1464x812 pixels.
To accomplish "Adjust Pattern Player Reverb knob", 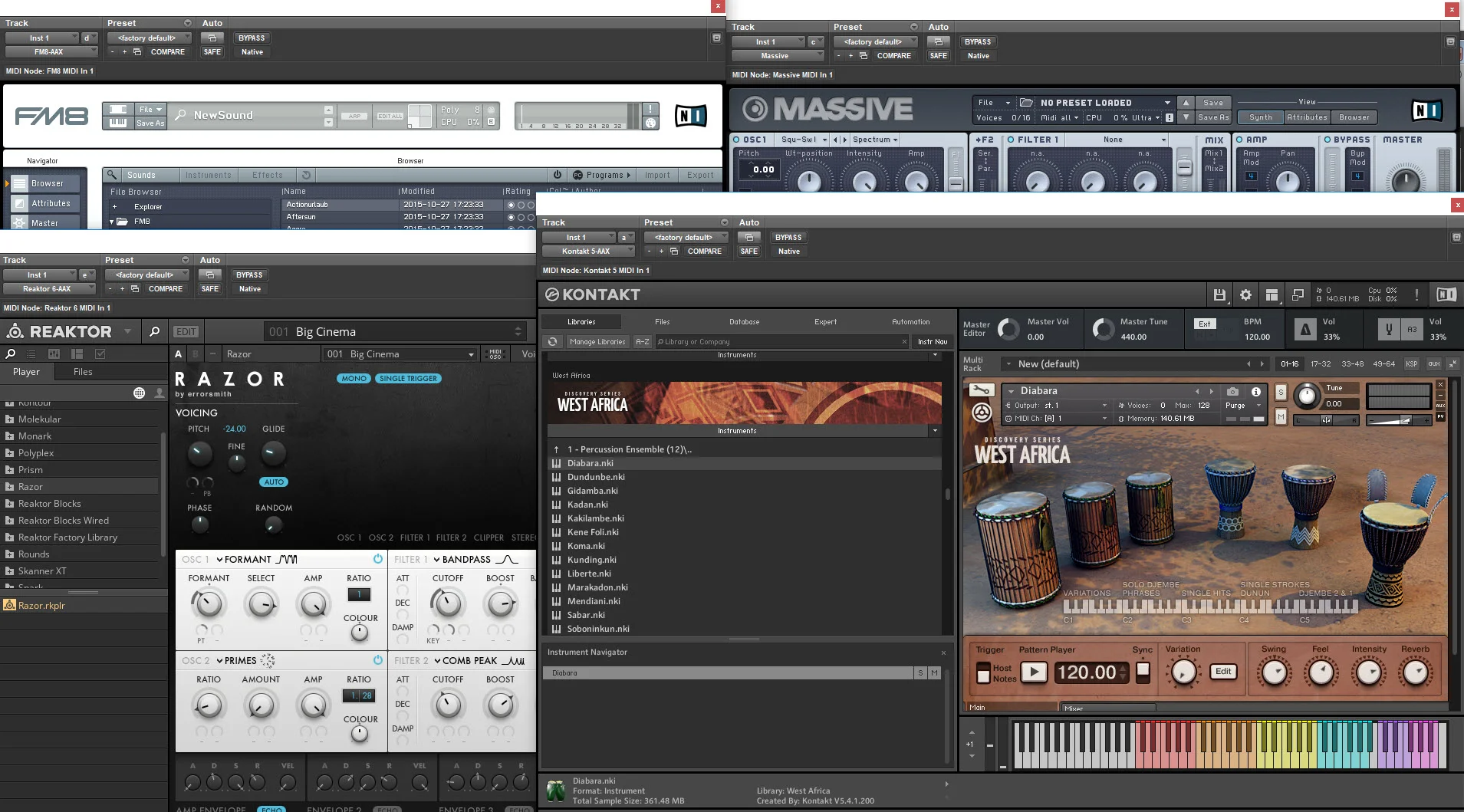I will (1415, 672).
